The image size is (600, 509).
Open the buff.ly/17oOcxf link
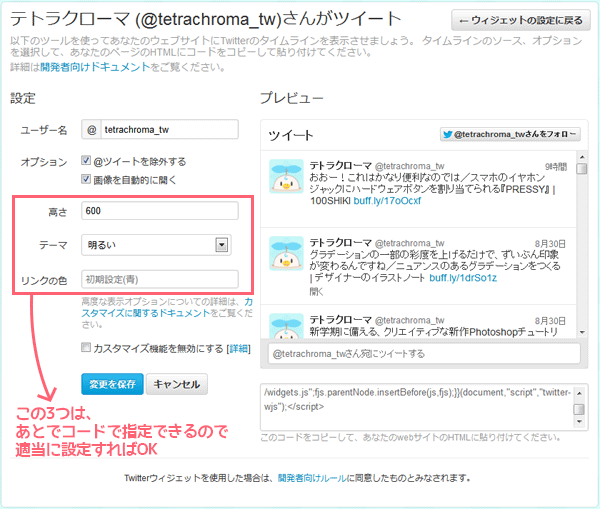pyautogui.click(x=387, y=201)
